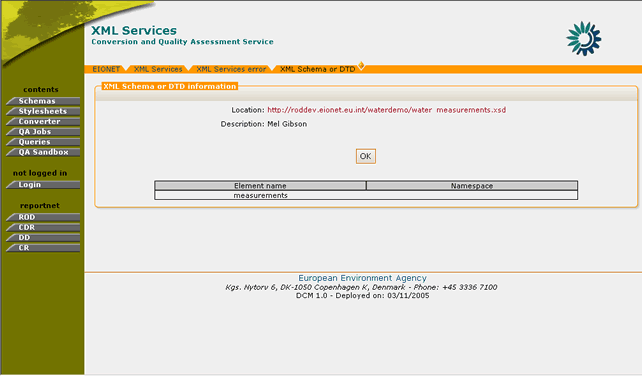
Task: Click the DCM 1.0 deployed date text
Action: (362, 296)
